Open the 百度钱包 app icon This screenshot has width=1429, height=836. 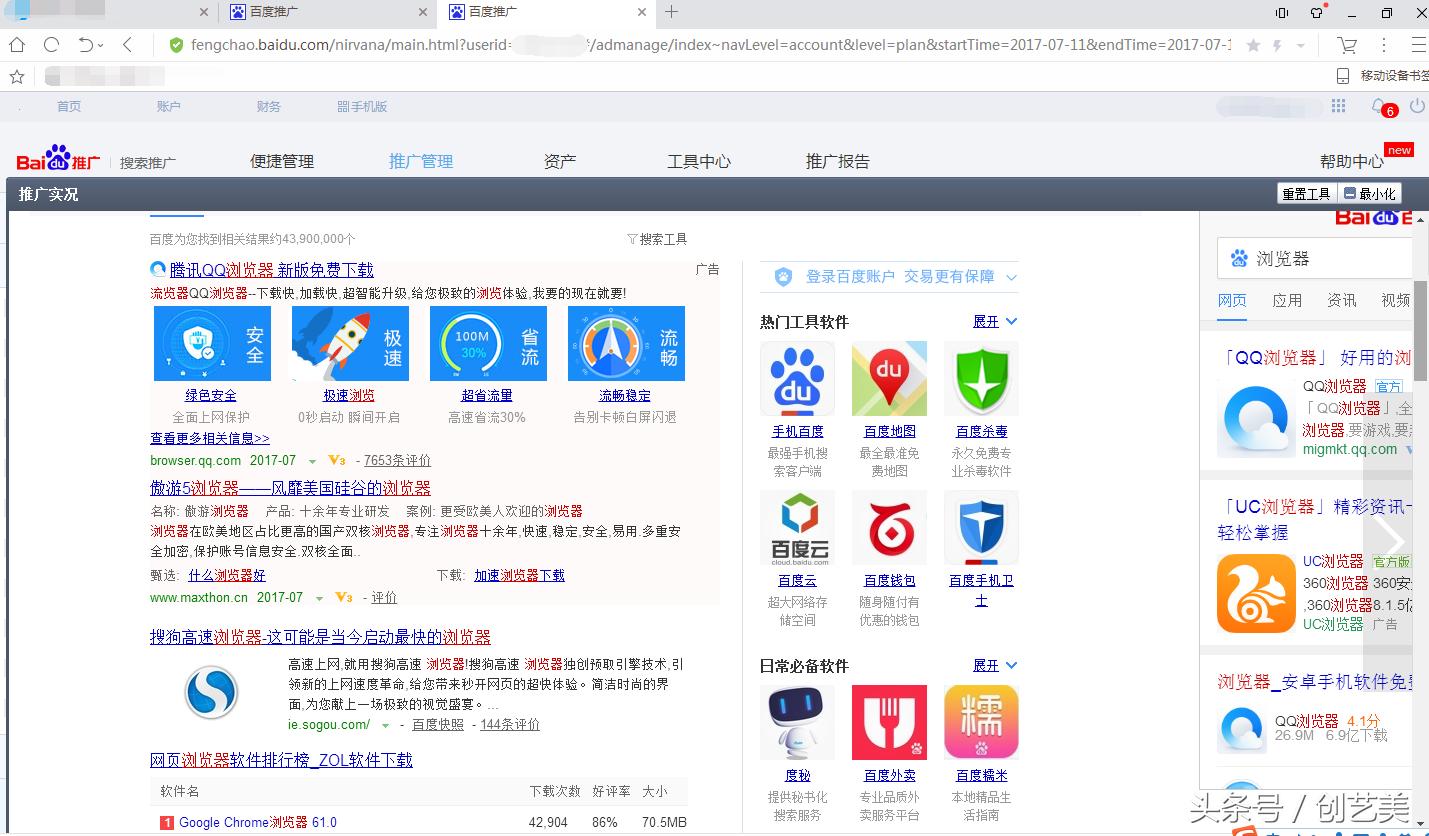click(889, 528)
